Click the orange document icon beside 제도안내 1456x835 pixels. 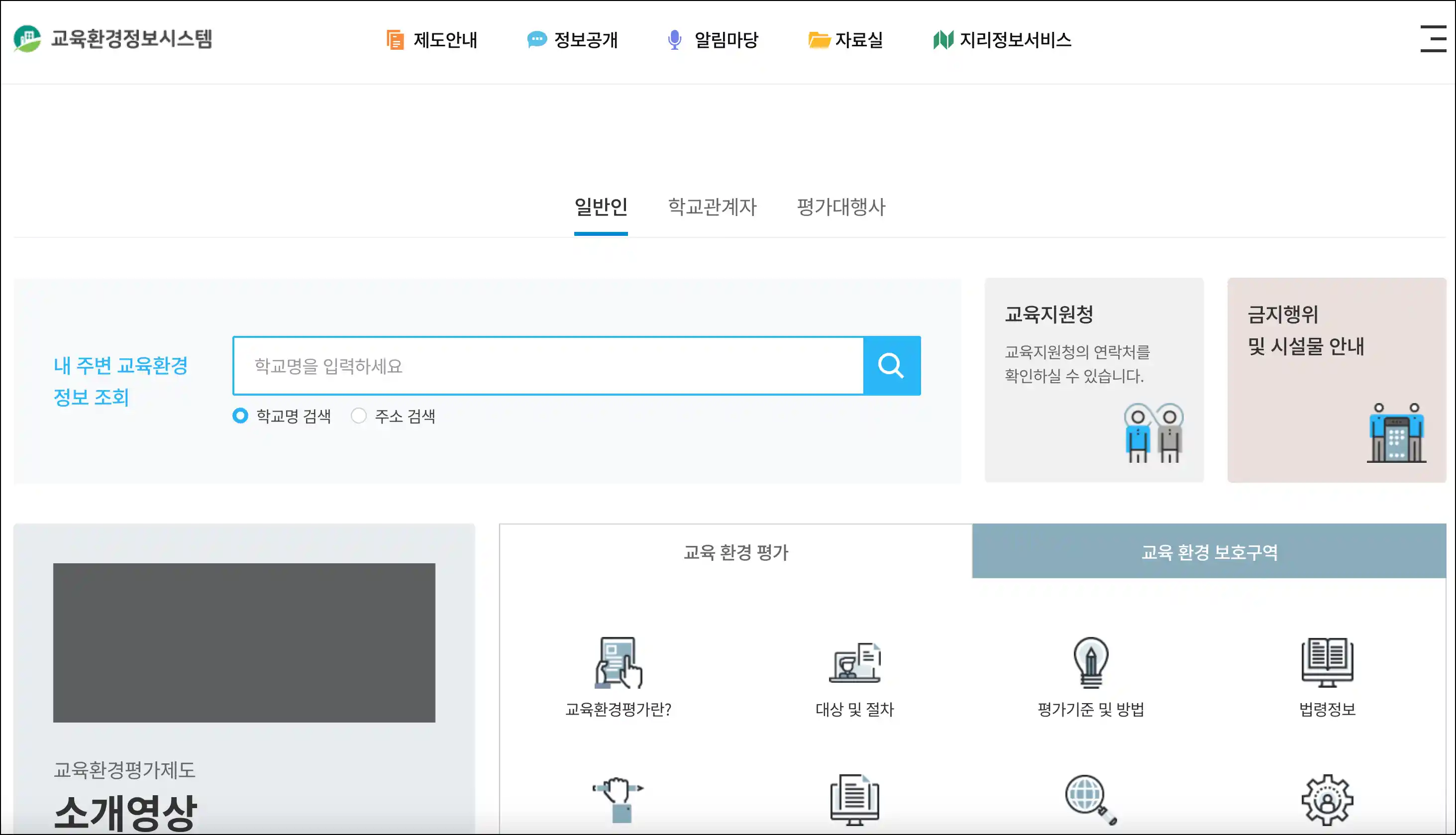click(395, 40)
